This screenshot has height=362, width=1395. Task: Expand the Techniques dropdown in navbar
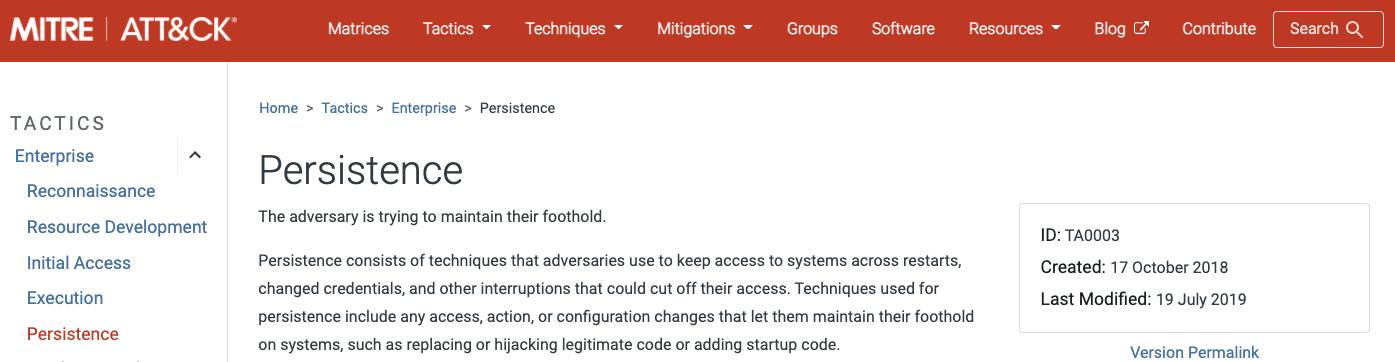pyautogui.click(x=574, y=29)
